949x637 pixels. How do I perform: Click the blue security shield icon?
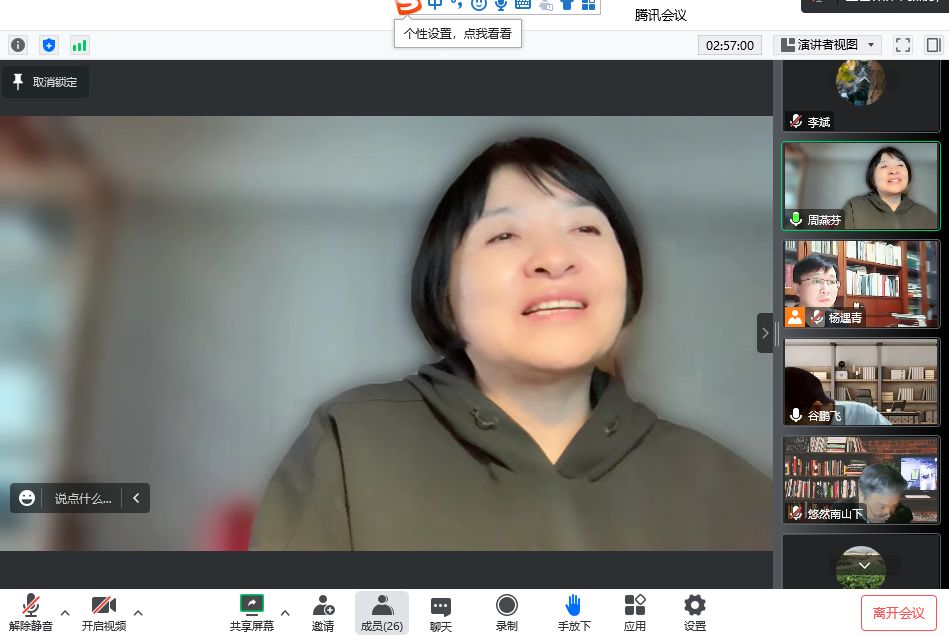point(49,45)
